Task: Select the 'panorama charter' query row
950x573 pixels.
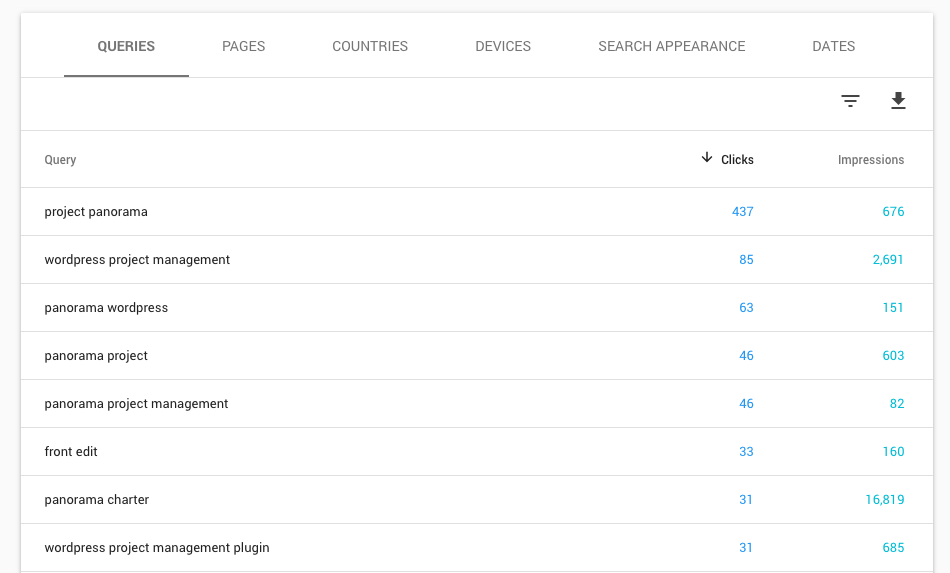Action: pos(97,500)
